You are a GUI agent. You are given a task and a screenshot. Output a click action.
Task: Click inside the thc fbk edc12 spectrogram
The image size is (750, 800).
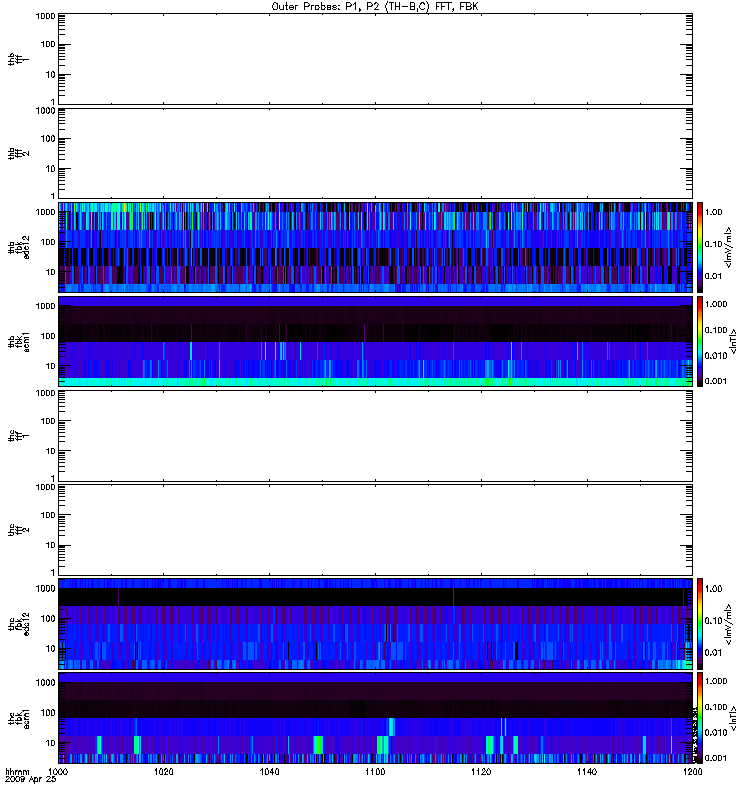375,624
